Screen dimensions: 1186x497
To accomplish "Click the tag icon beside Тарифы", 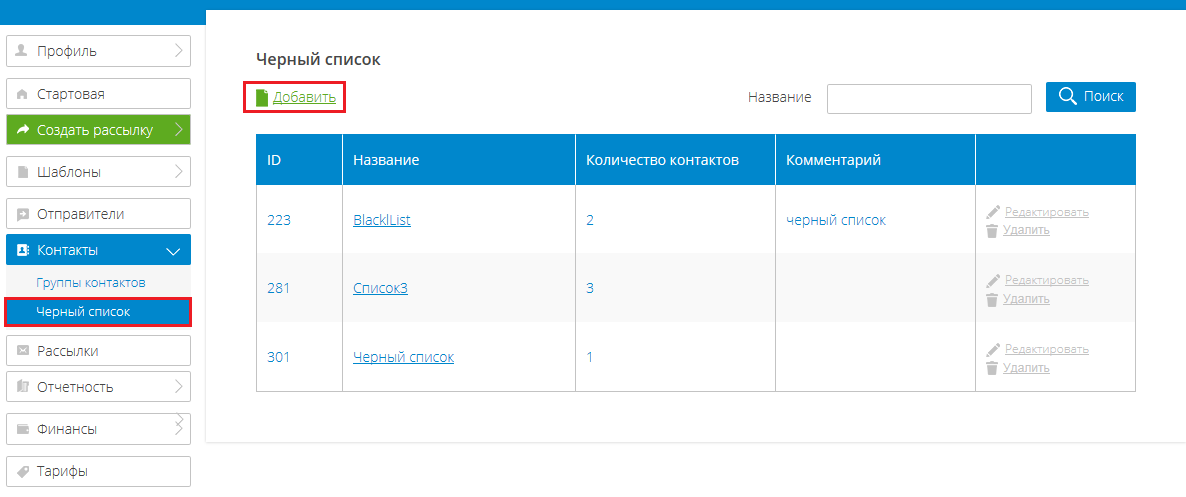I will pyautogui.click(x=23, y=471).
